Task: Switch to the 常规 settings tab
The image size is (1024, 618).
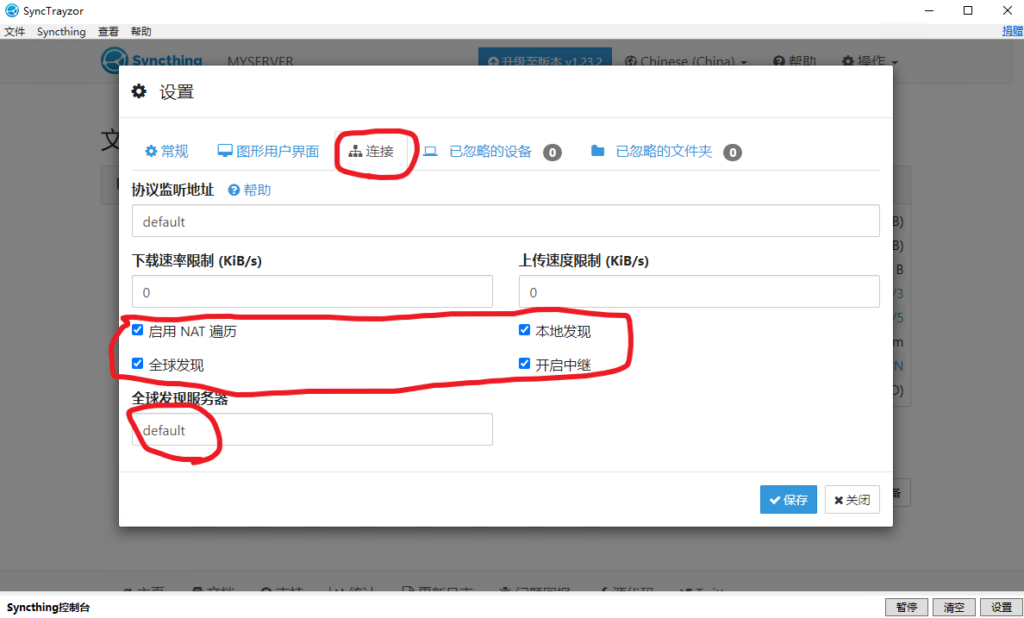Action: [x=167, y=152]
